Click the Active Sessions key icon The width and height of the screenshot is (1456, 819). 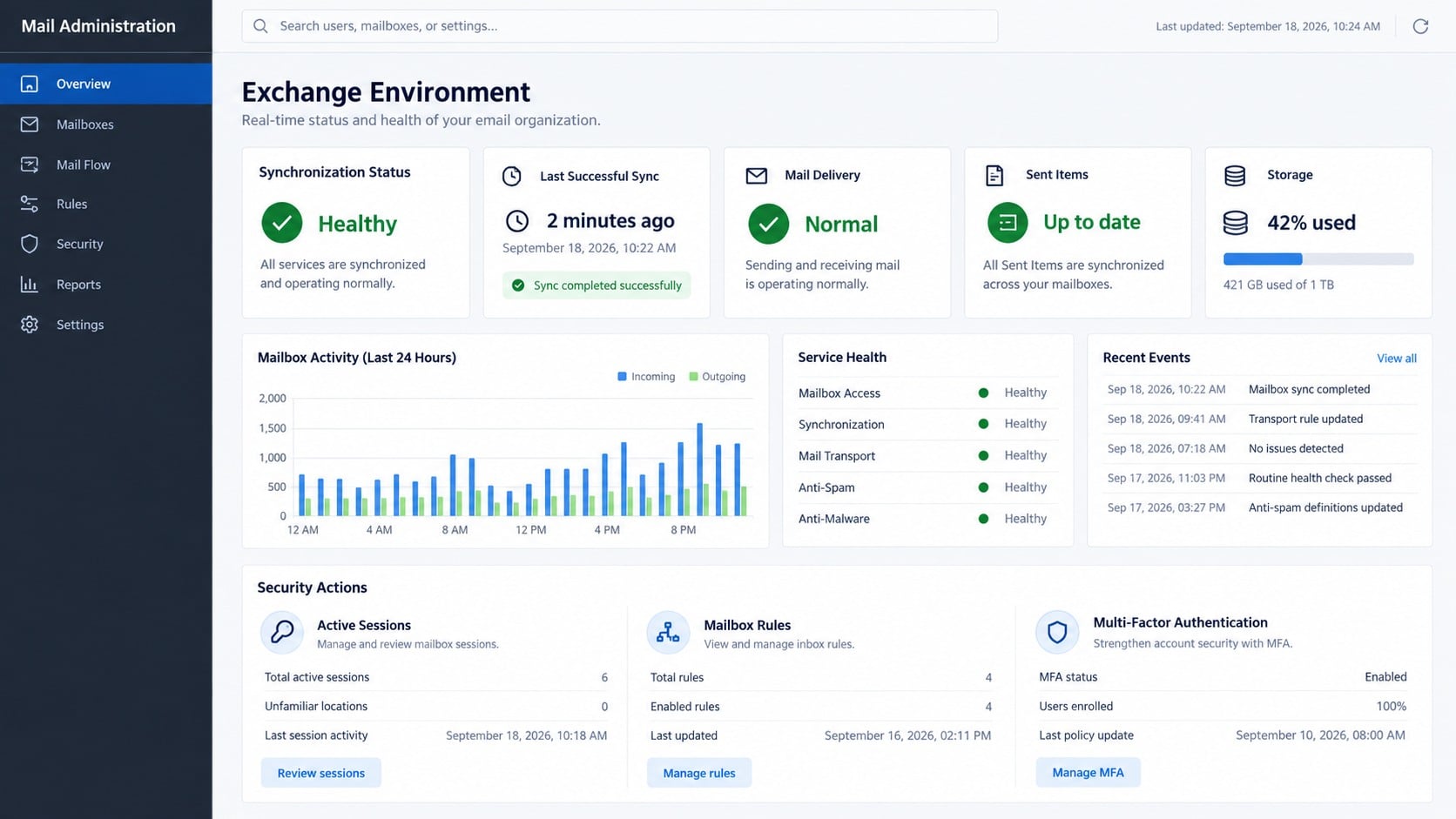click(282, 632)
